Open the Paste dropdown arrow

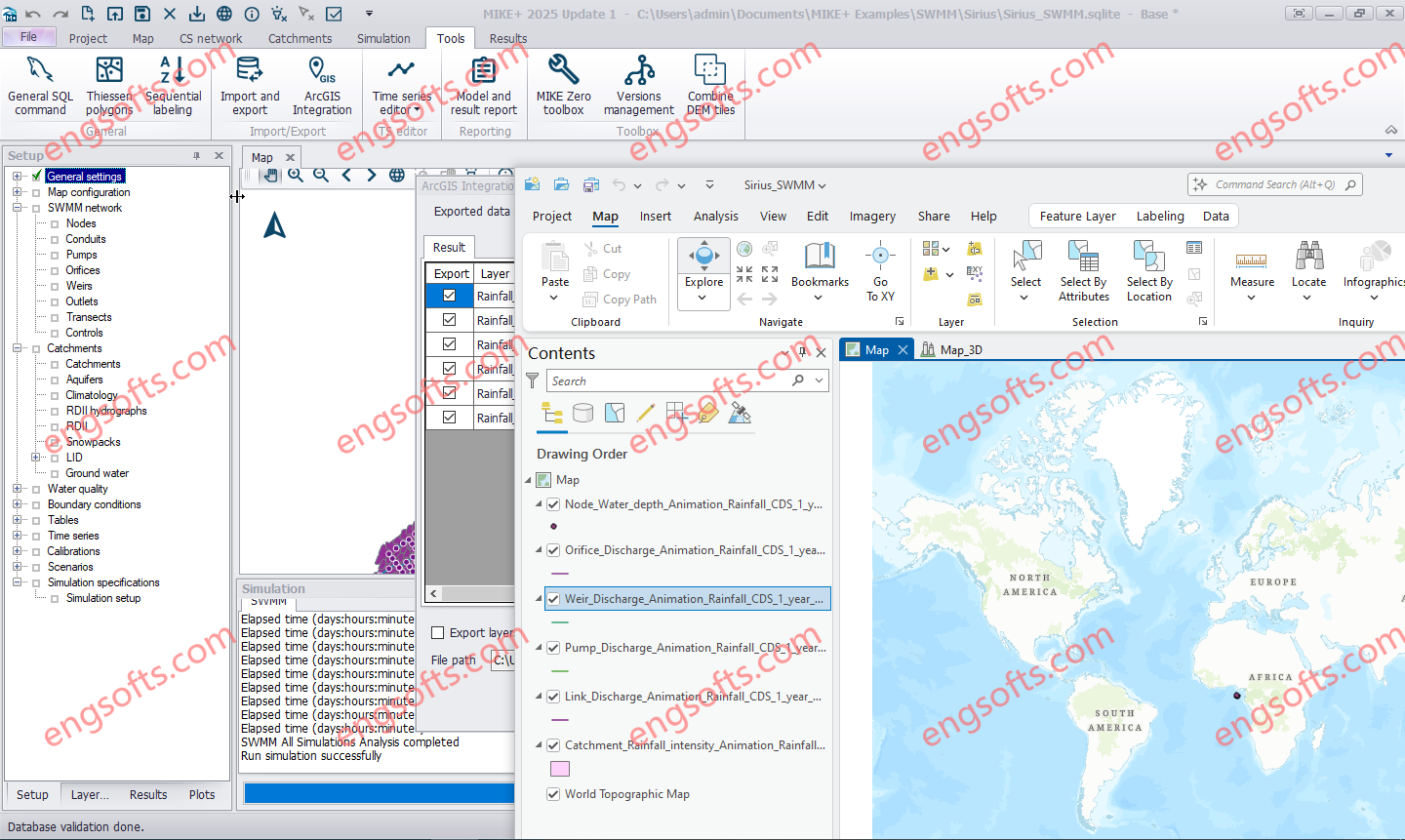pyautogui.click(x=554, y=298)
